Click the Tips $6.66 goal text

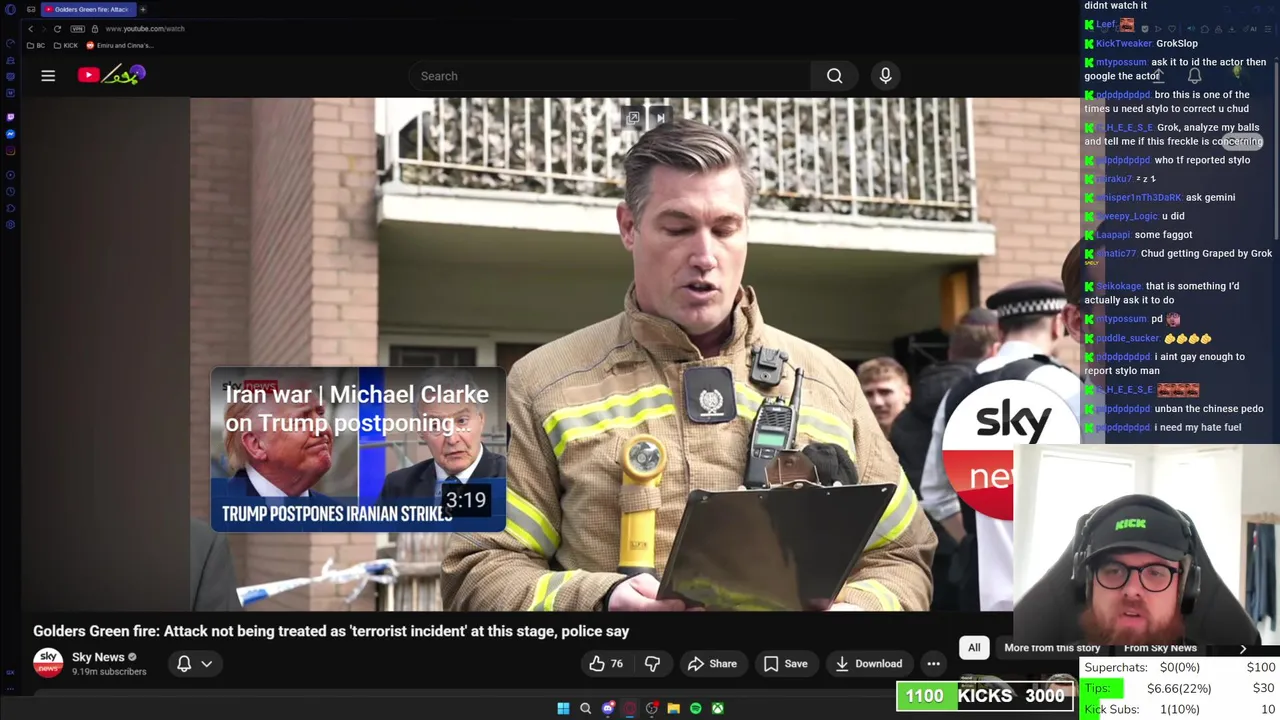pos(1148,688)
